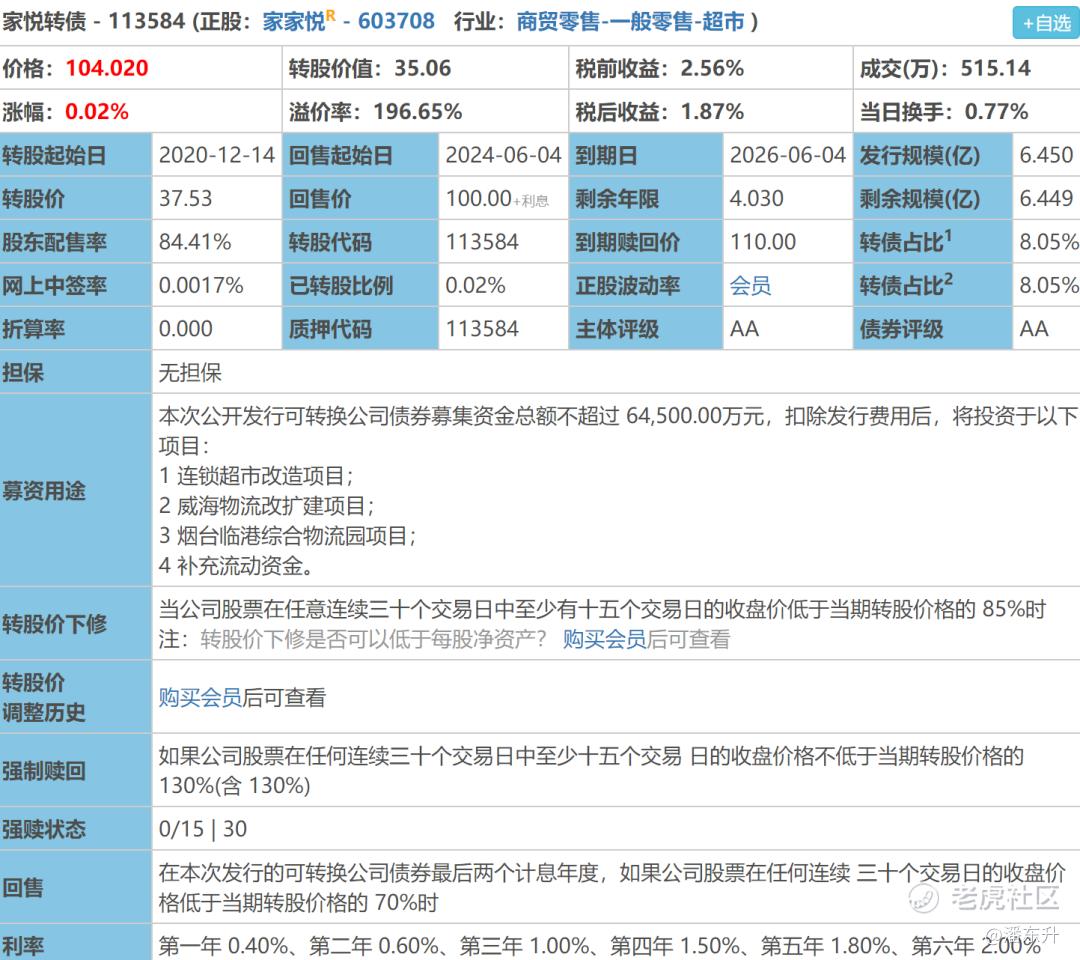Click line item 3 烟台临港综合物流园项目
1080x960 pixels.
288,535
